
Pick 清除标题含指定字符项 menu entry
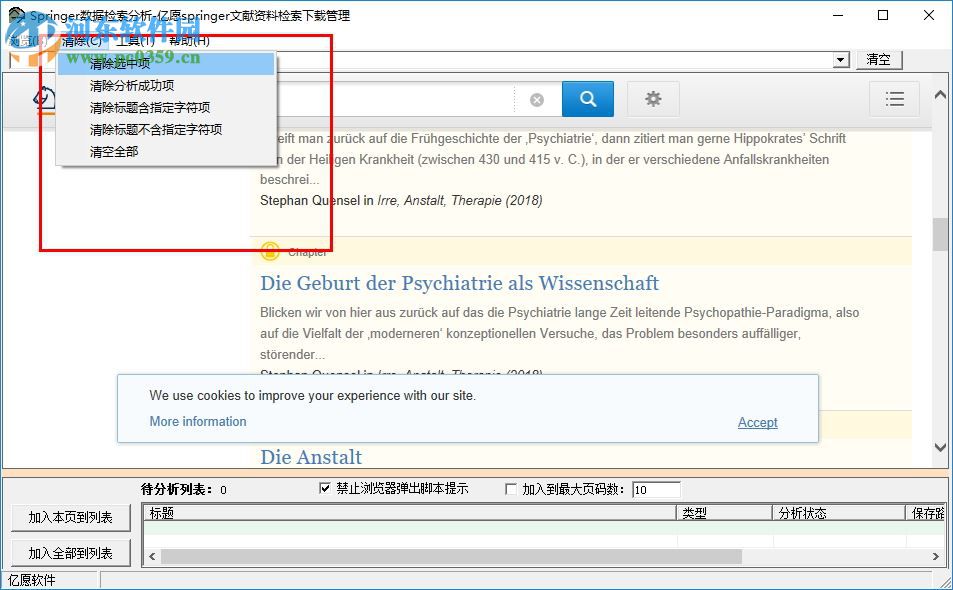166,108
